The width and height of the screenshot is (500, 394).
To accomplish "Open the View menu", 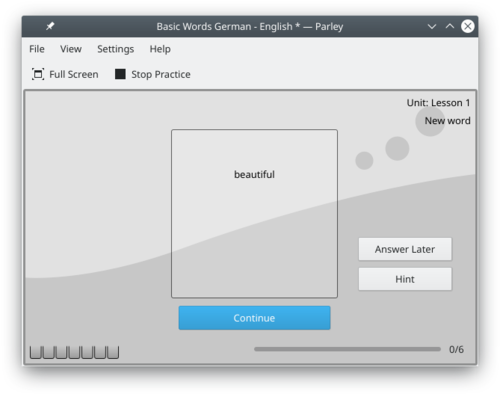I will coord(71,49).
